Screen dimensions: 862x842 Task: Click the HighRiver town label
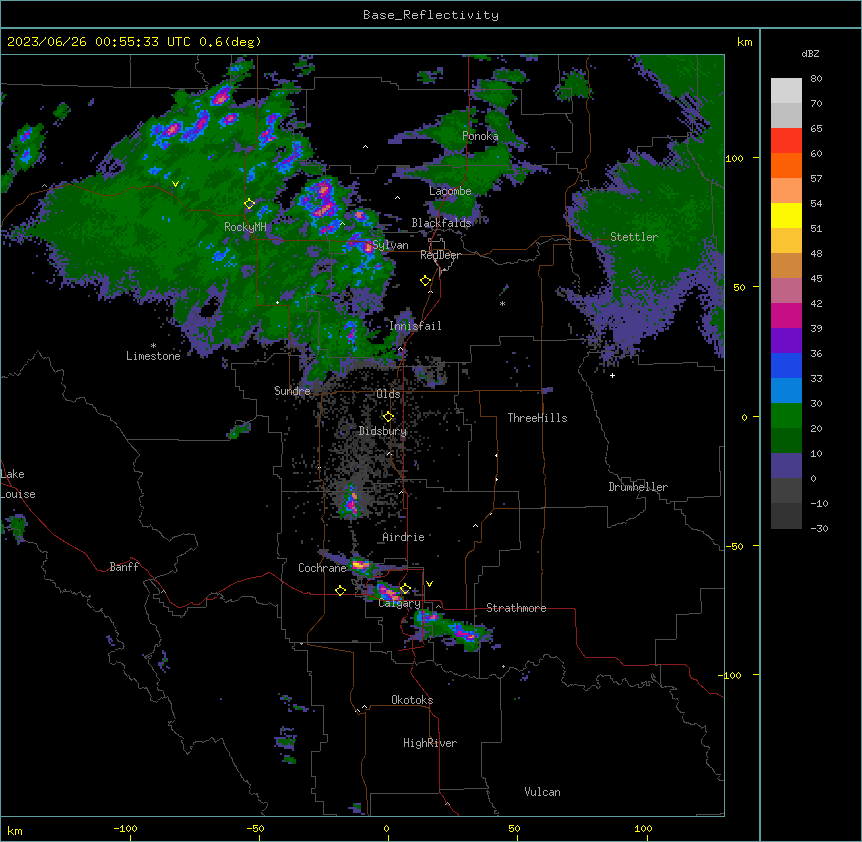430,743
